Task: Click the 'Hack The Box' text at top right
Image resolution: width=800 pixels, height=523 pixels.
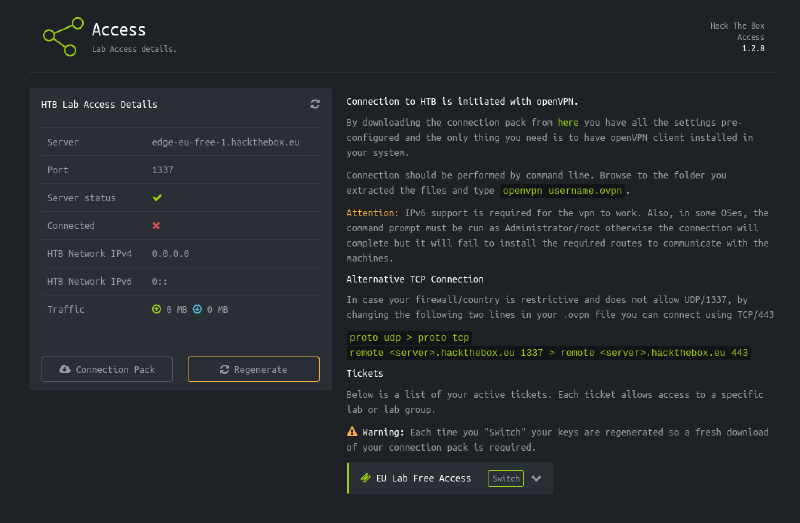Action: click(x=737, y=26)
